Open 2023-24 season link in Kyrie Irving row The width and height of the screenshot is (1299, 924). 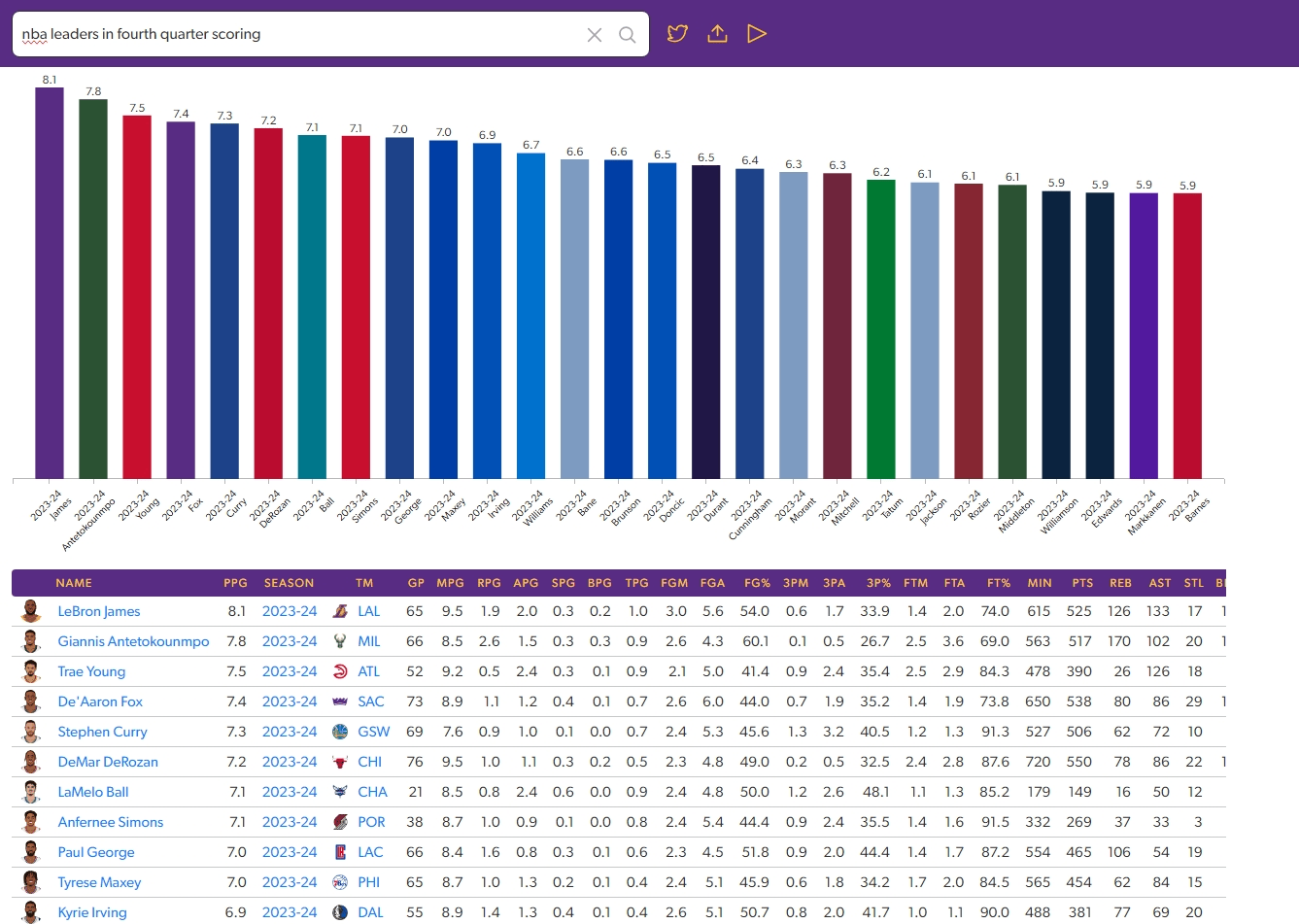(x=290, y=912)
